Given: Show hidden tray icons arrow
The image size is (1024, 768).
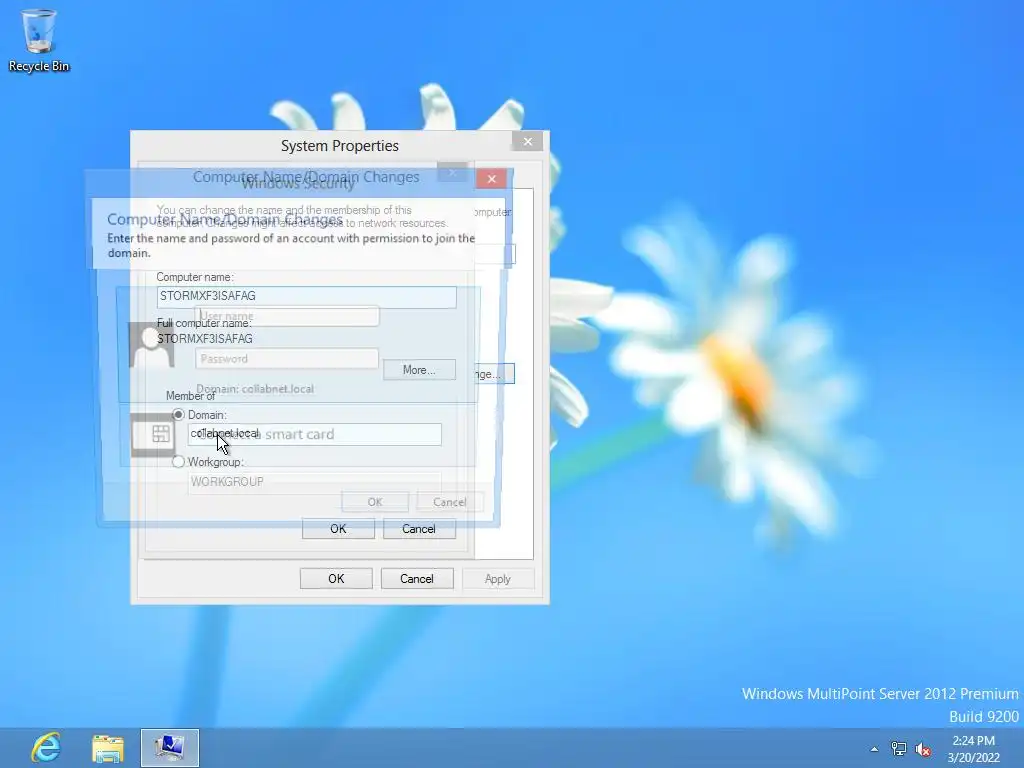Looking at the screenshot, I should pos(874,749).
